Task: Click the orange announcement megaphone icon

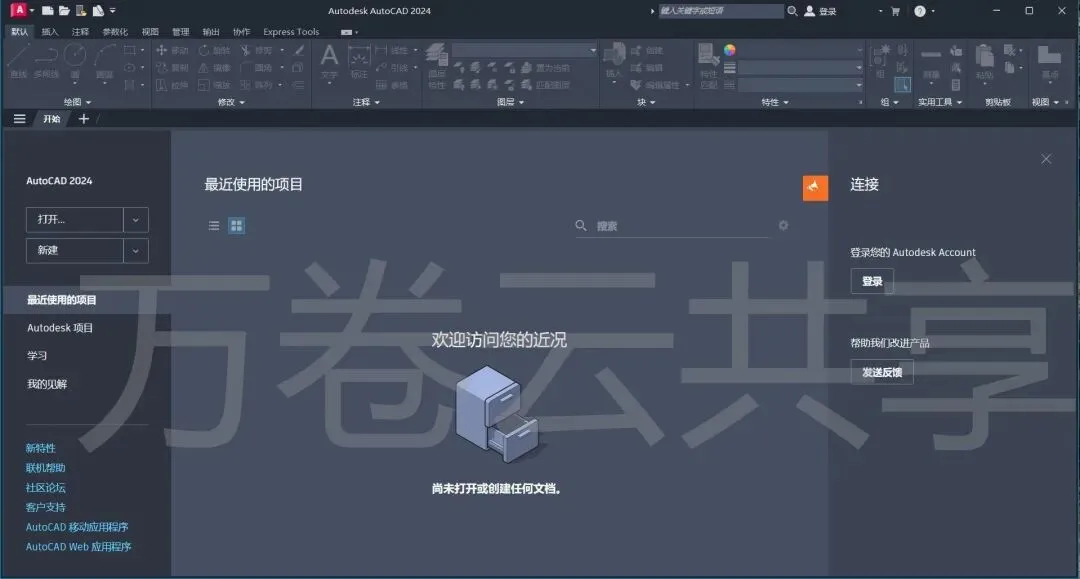Action: click(815, 187)
